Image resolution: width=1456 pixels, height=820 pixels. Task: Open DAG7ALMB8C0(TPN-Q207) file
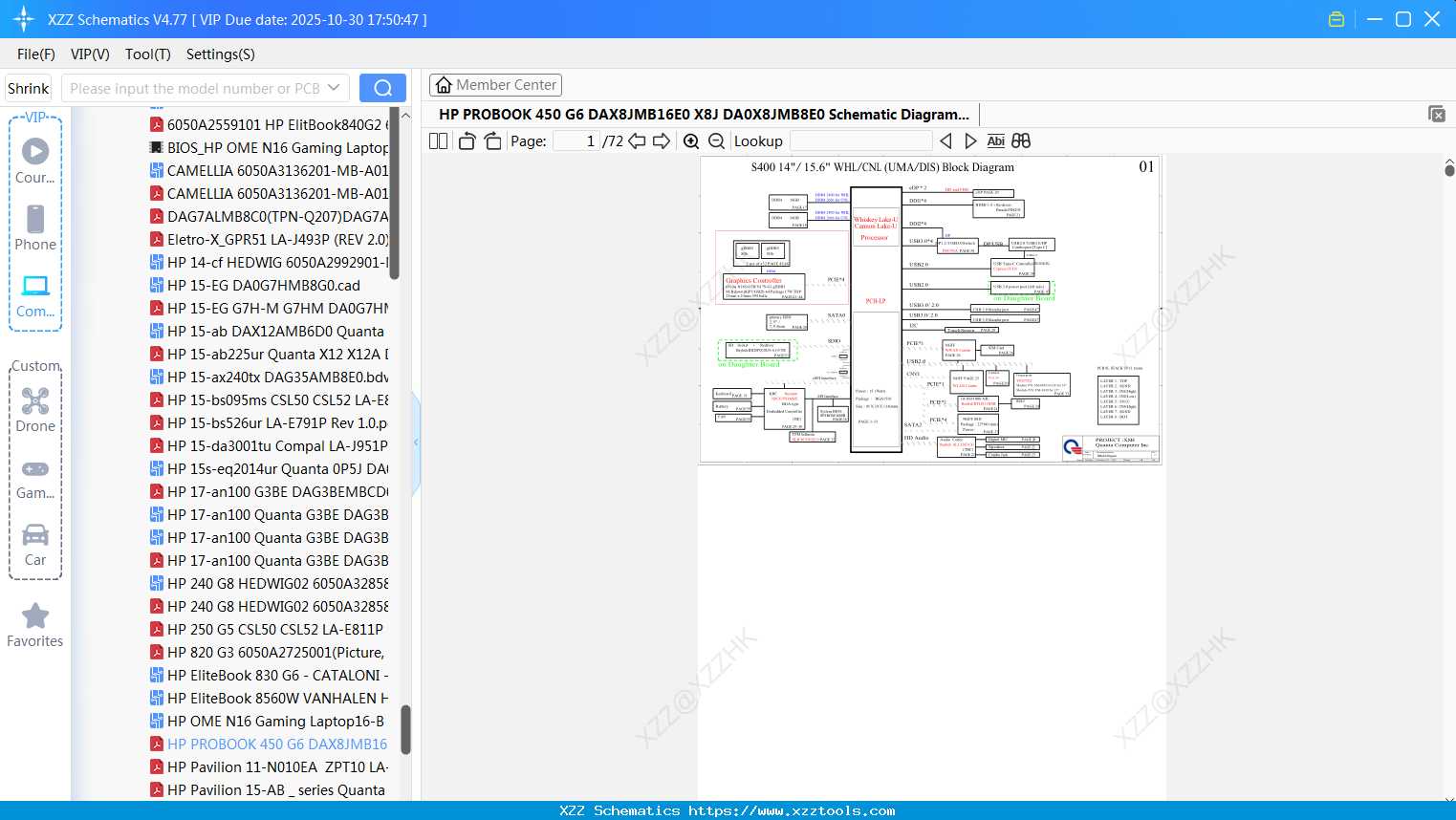point(269,216)
